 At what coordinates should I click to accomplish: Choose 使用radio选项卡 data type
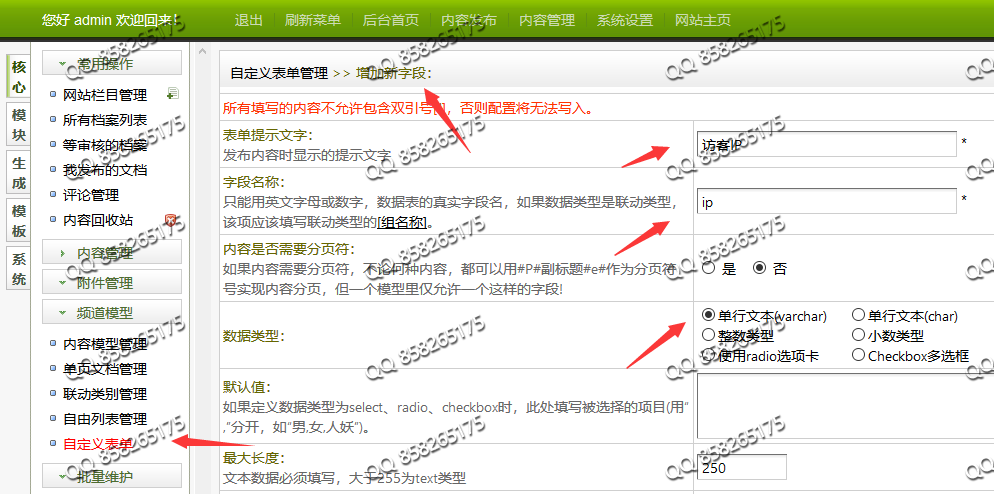709,354
